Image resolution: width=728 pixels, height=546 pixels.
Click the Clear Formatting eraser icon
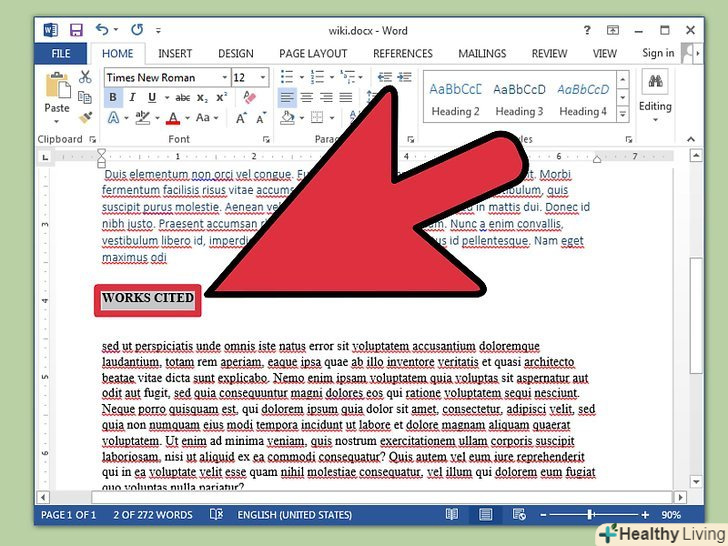(249, 98)
